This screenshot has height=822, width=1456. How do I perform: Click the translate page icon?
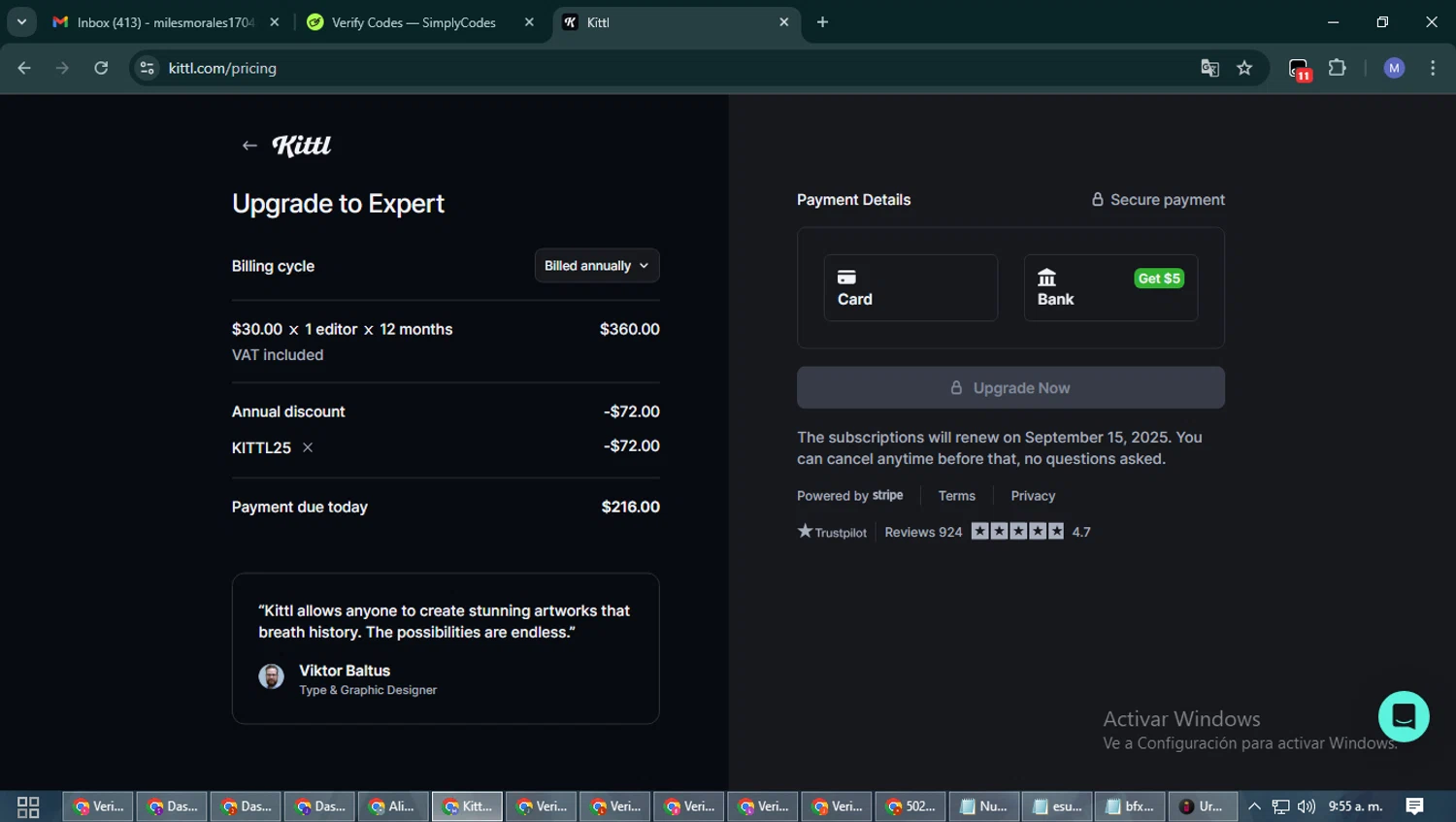click(1209, 68)
